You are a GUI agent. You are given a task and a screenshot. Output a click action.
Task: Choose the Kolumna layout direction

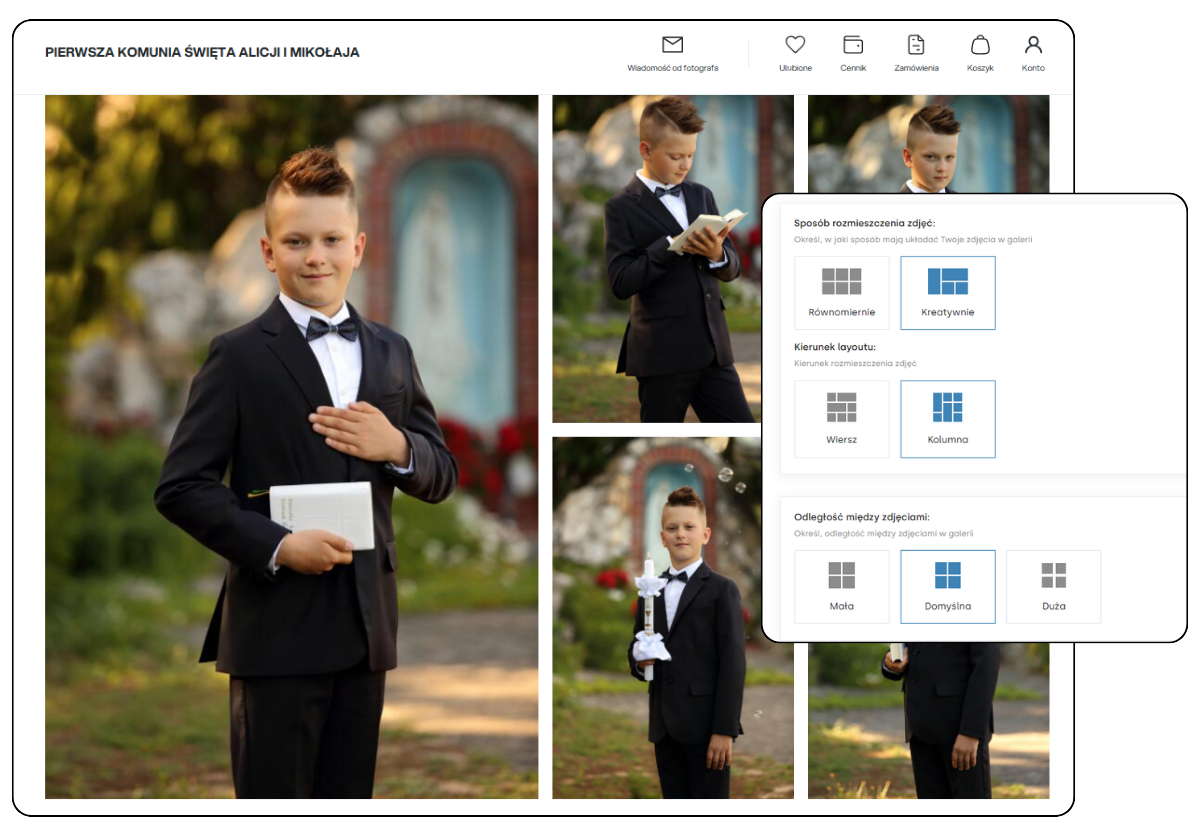click(947, 419)
